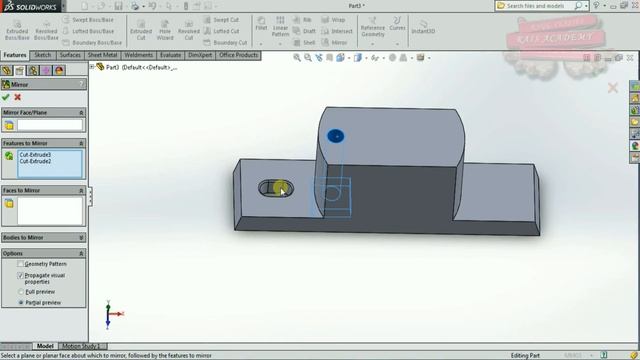Expand the Part3 flyout tree

tap(92, 67)
